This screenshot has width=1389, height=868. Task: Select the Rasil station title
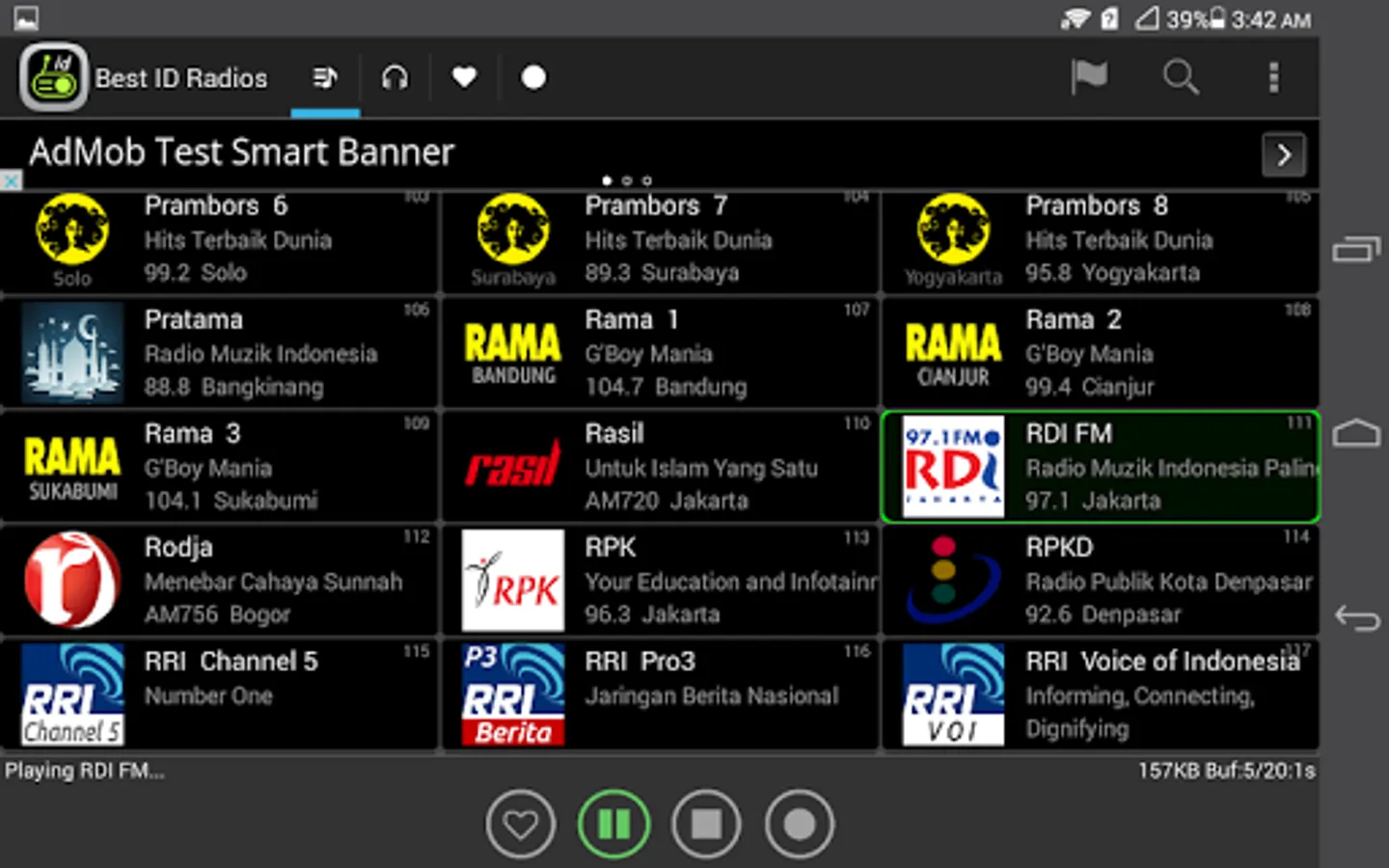614,433
